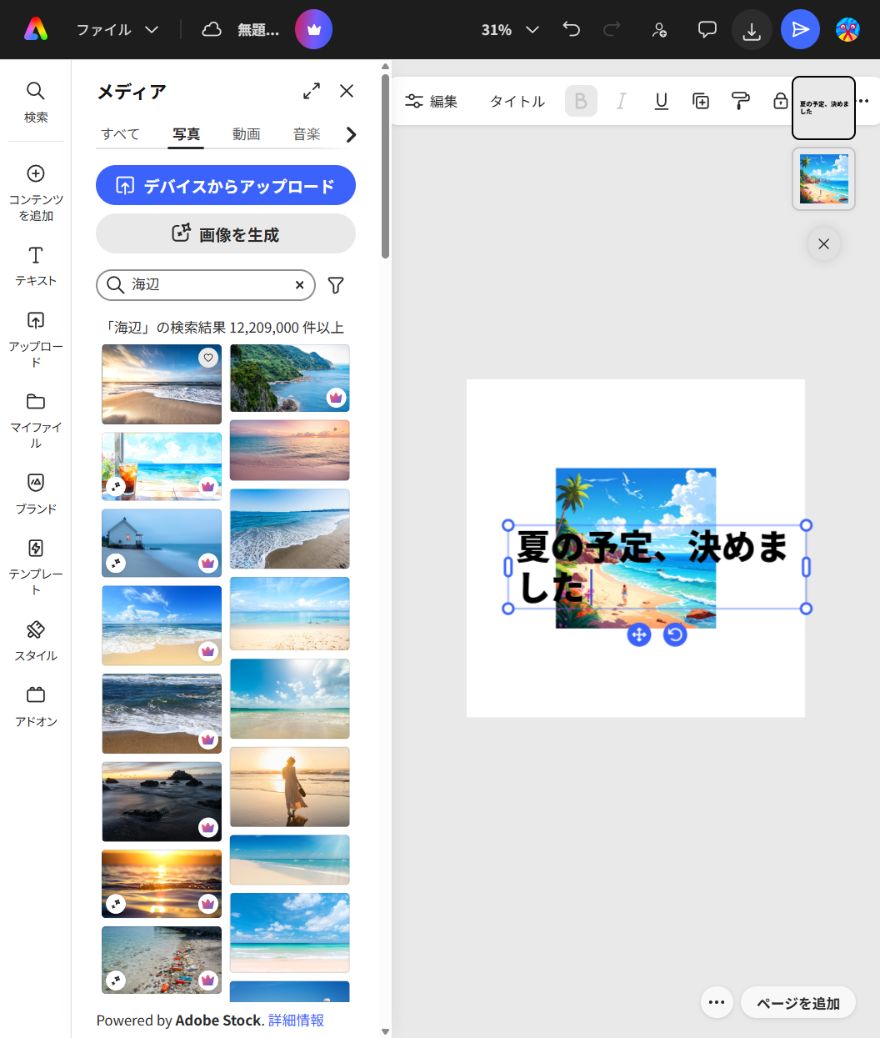Viewport: 880px width, 1038px height.
Task: Open the invite collaborators icon
Action: point(660,29)
